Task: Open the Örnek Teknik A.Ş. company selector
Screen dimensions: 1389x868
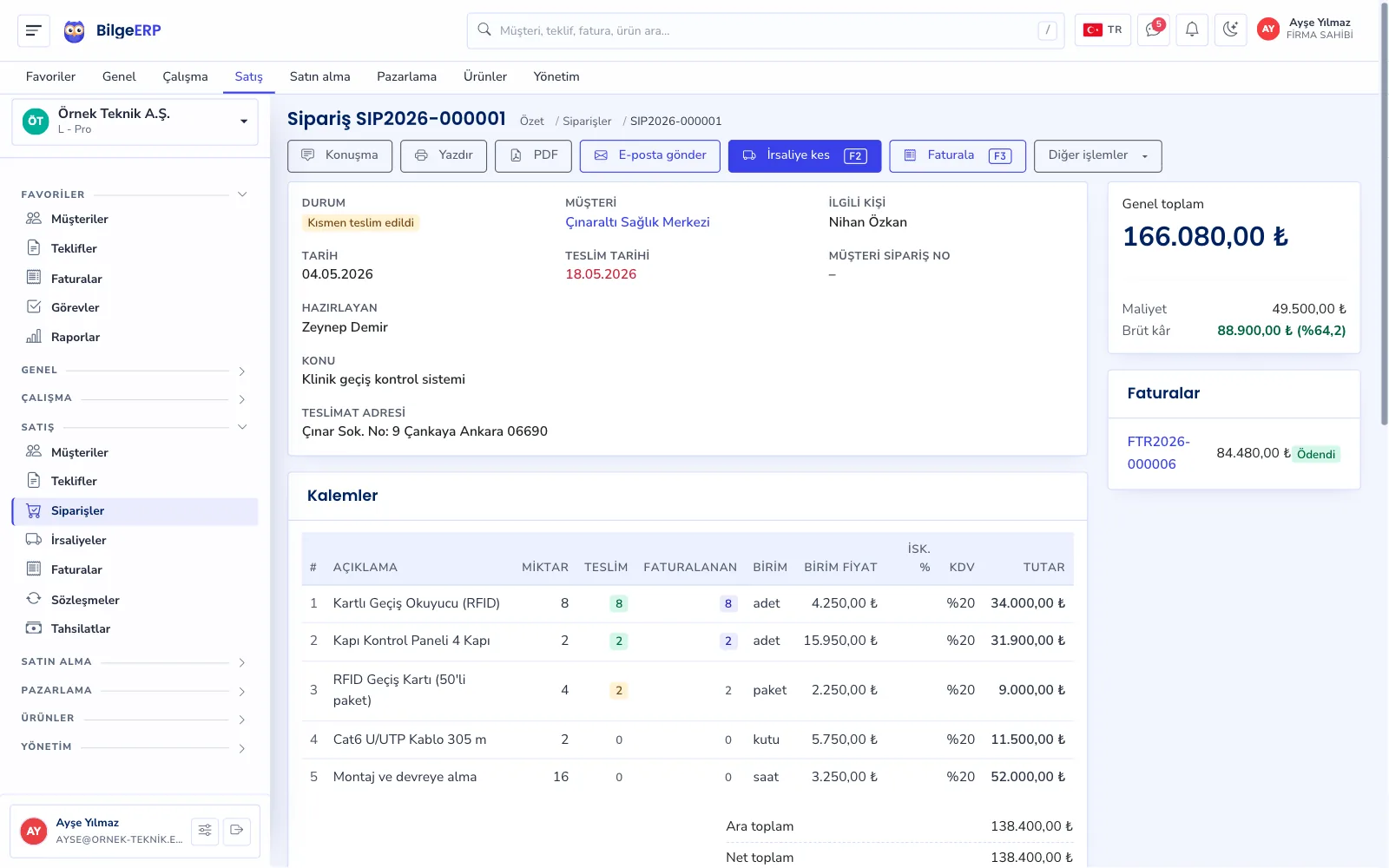Action: [135, 122]
